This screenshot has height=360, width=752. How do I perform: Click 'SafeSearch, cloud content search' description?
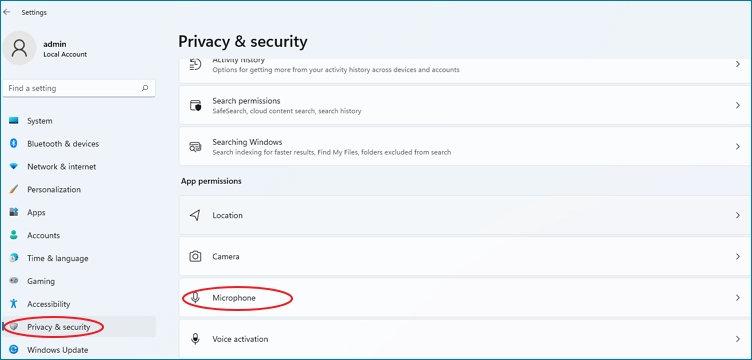tap(287, 111)
